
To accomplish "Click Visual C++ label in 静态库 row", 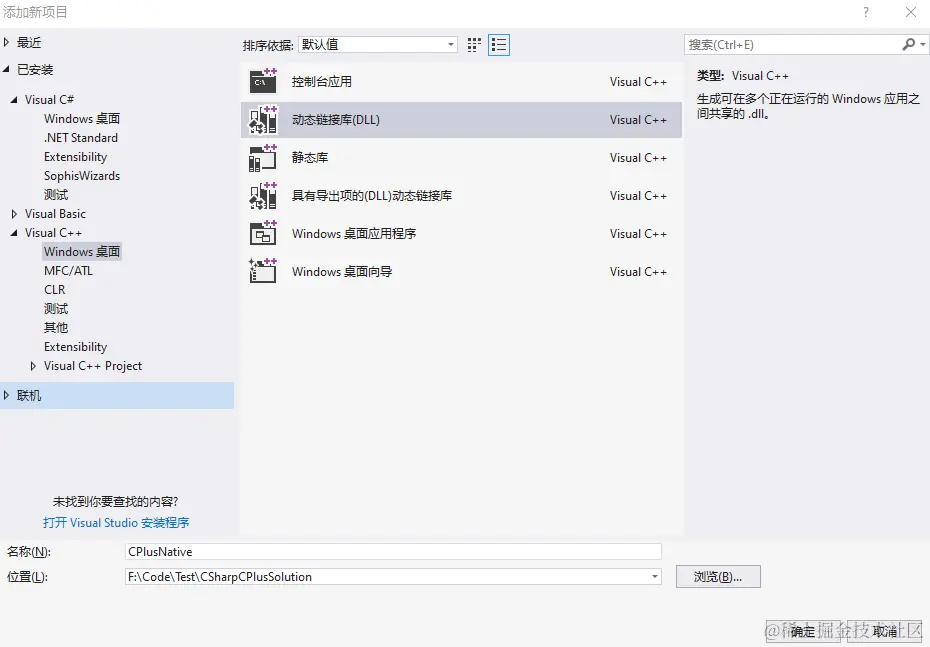I will pos(638,157).
